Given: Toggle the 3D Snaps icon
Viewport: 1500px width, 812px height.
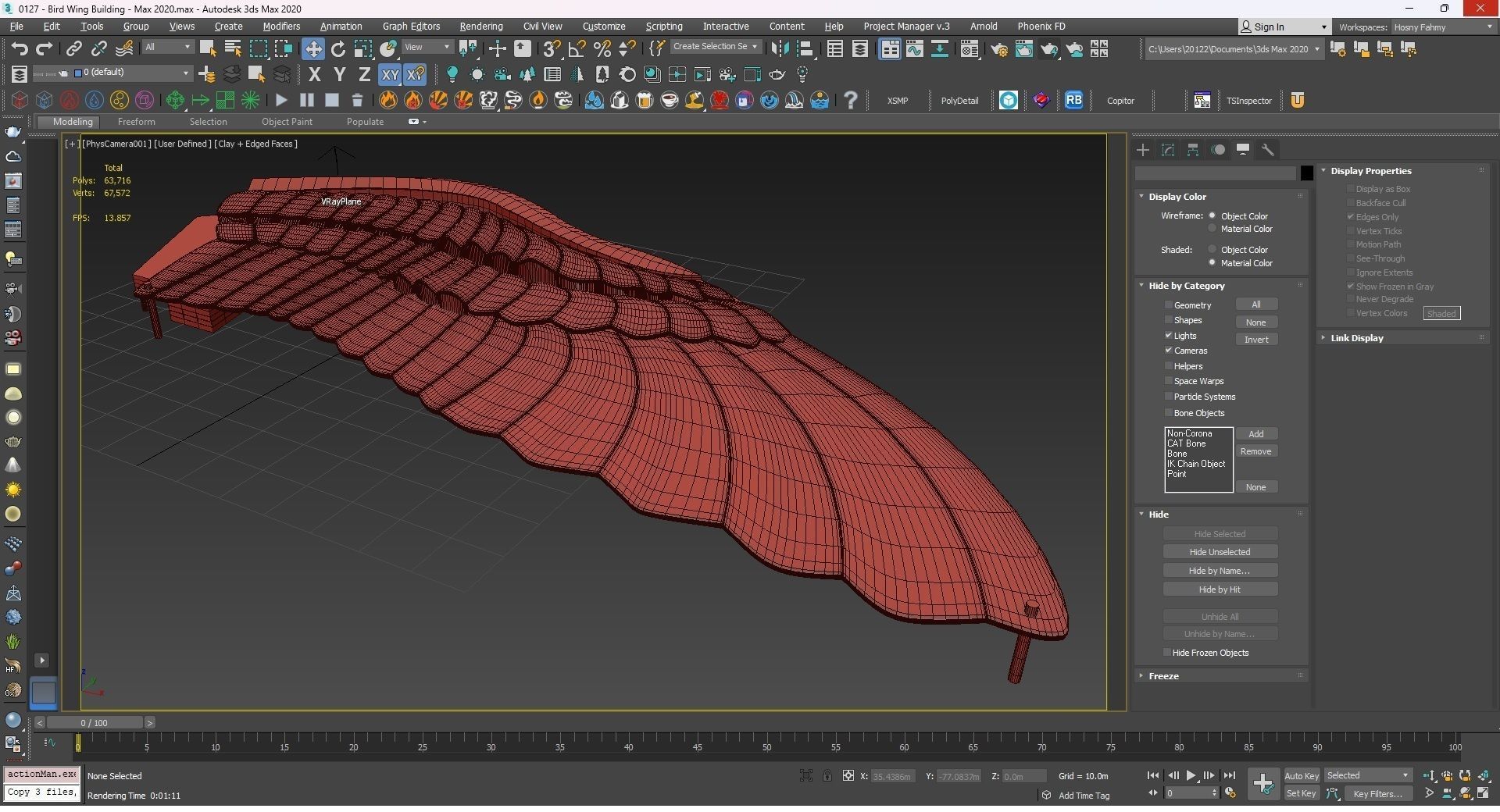Looking at the screenshot, I should [552, 48].
